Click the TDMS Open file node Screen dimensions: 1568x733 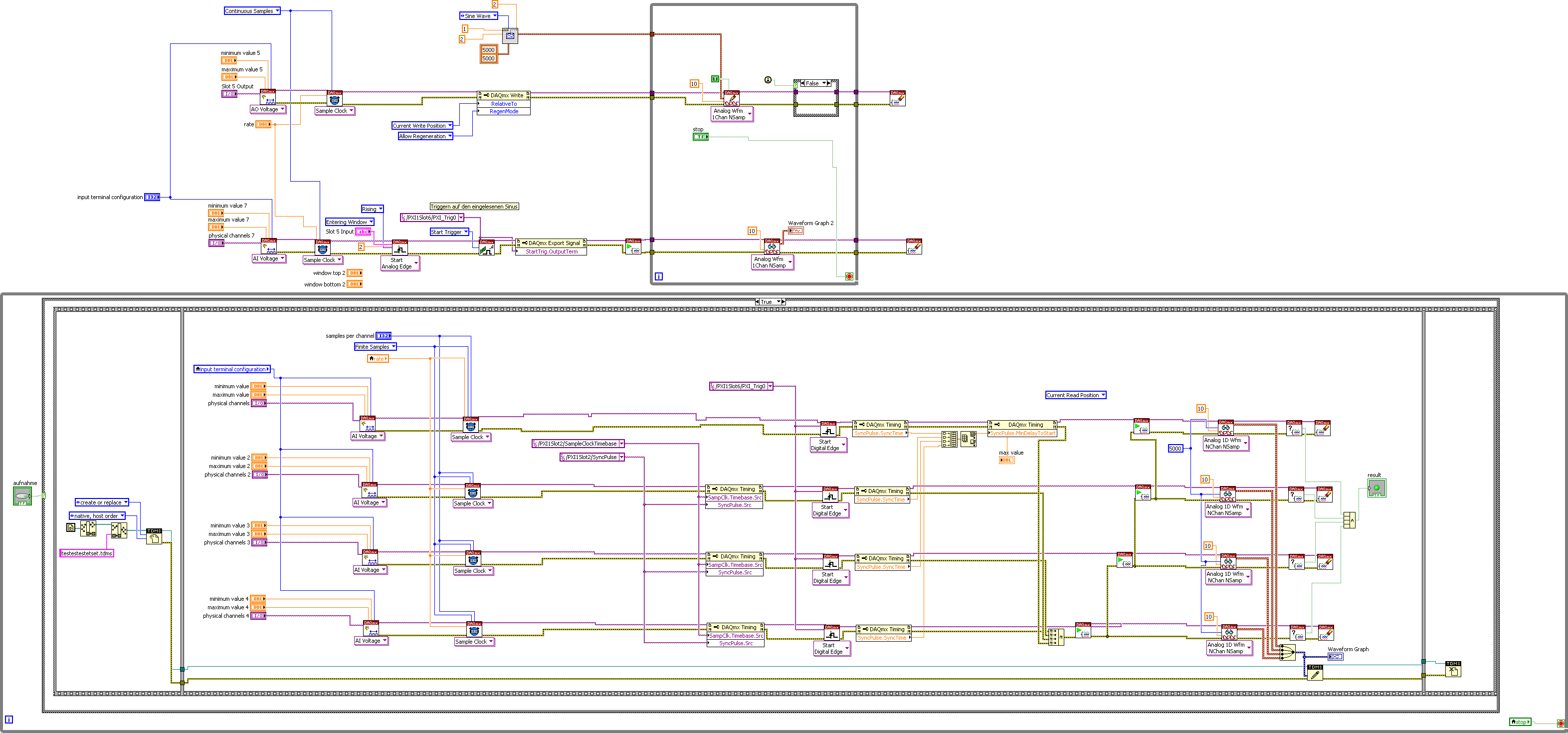point(154,536)
